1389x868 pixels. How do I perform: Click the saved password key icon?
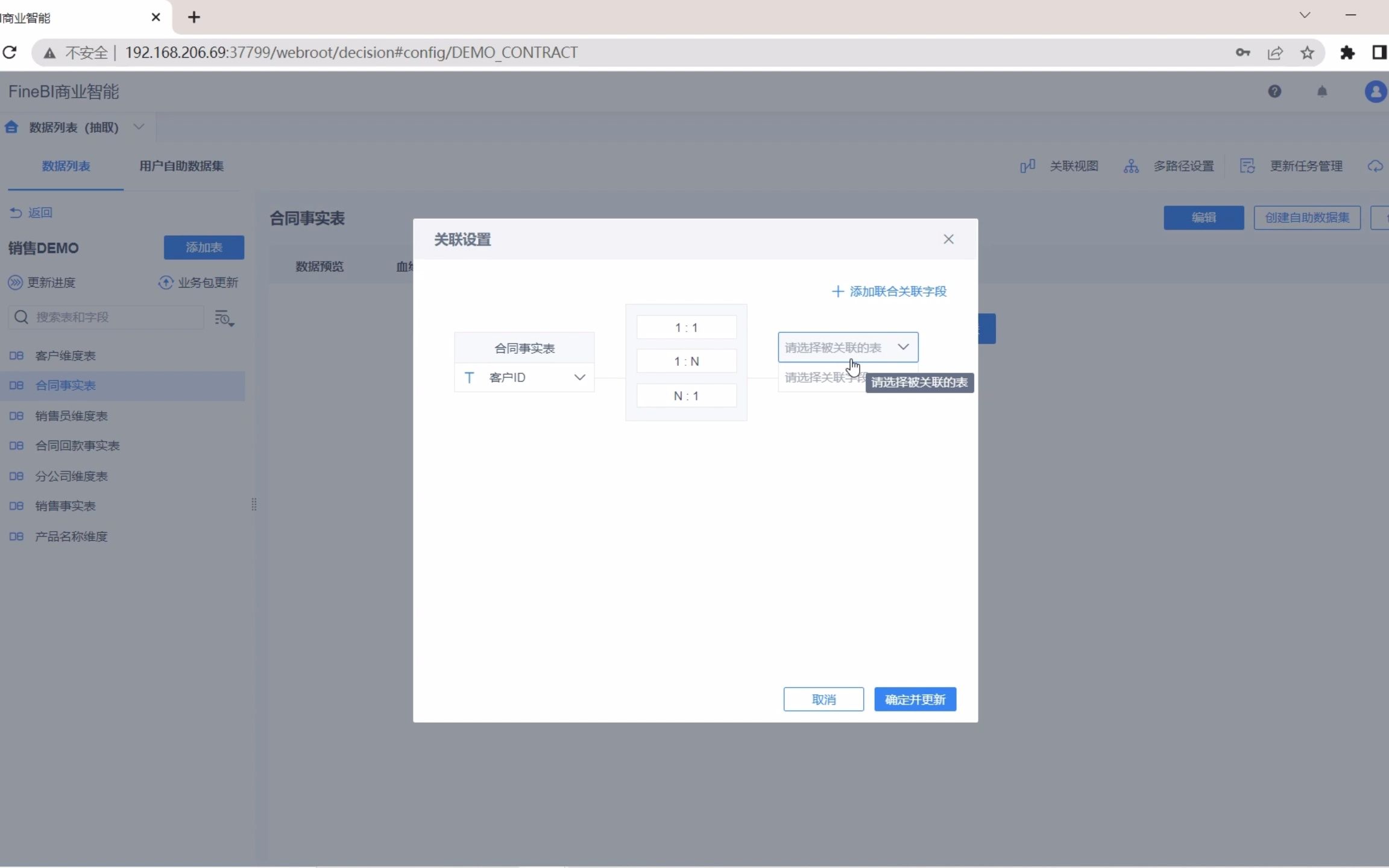click(x=1243, y=53)
